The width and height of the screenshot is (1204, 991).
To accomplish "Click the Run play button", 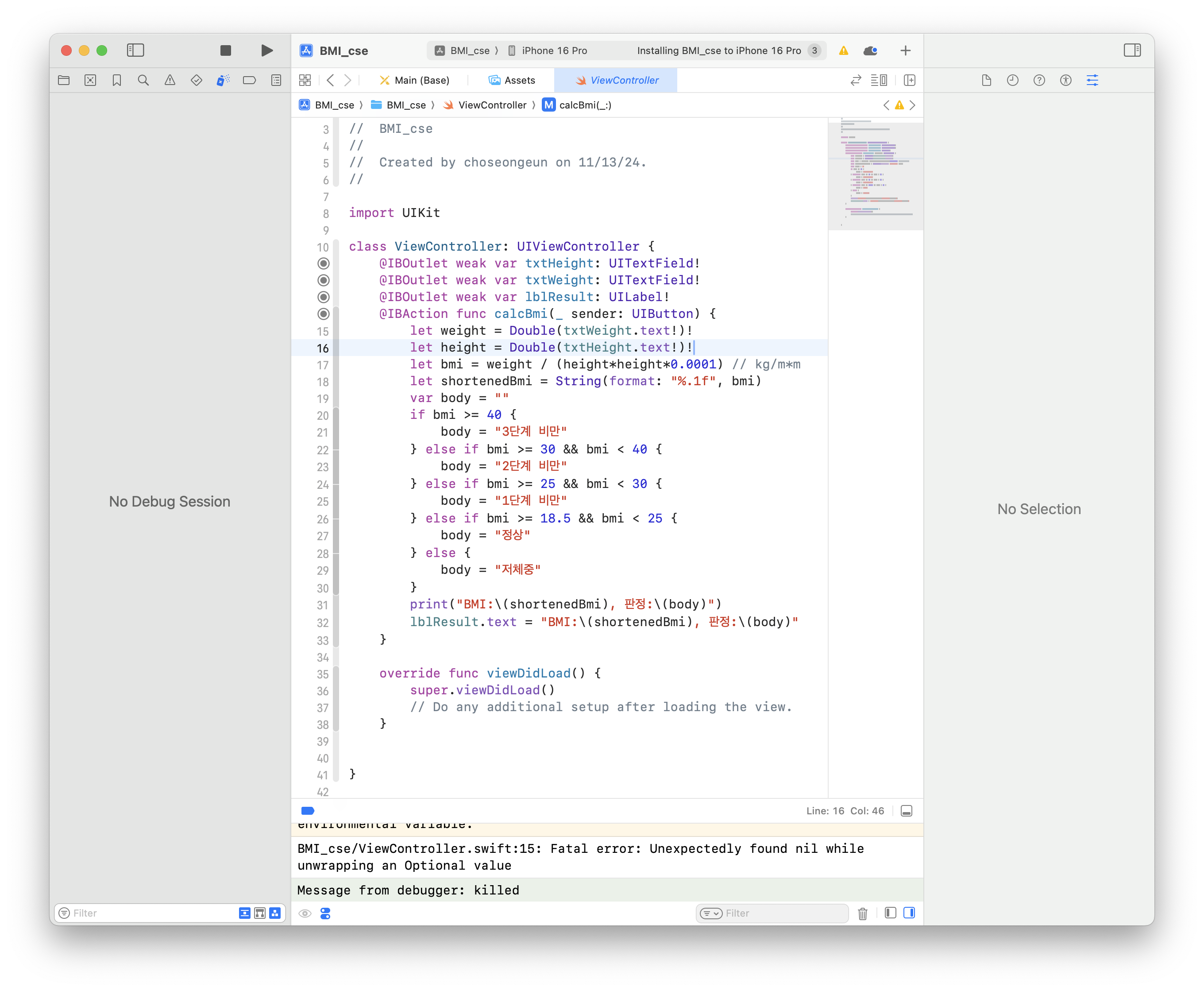I will coord(266,51).
